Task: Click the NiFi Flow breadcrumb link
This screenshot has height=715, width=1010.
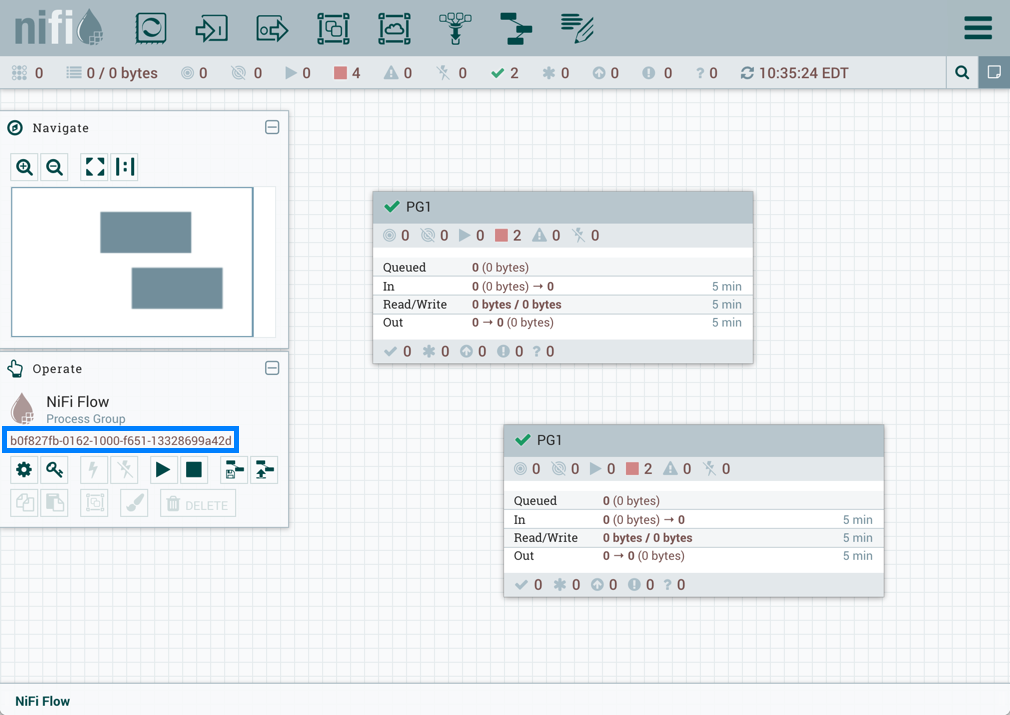Action: 42,701
